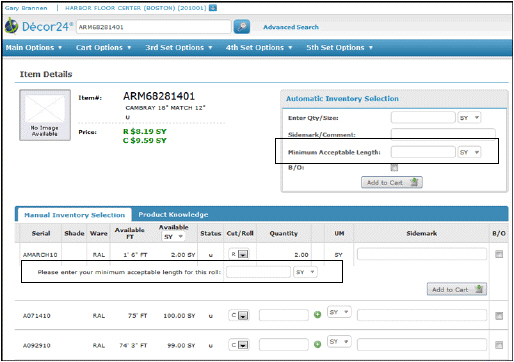
Task: Open the UM dropdown for A092910
Action: point(339,342)
